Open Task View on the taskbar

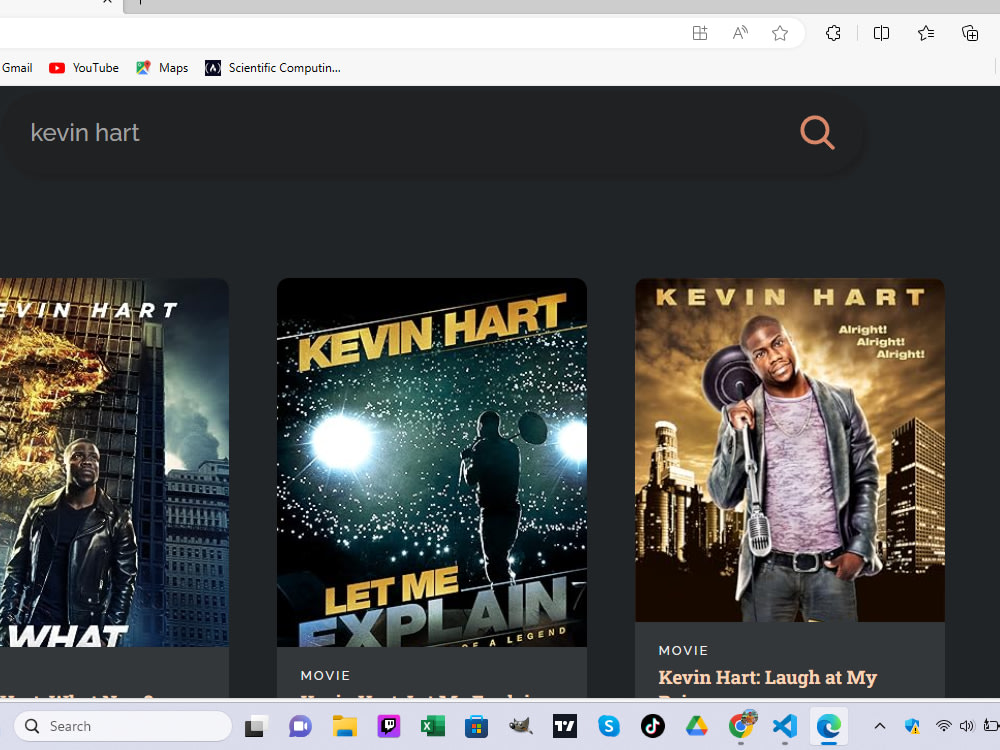(x=256, y=726)
